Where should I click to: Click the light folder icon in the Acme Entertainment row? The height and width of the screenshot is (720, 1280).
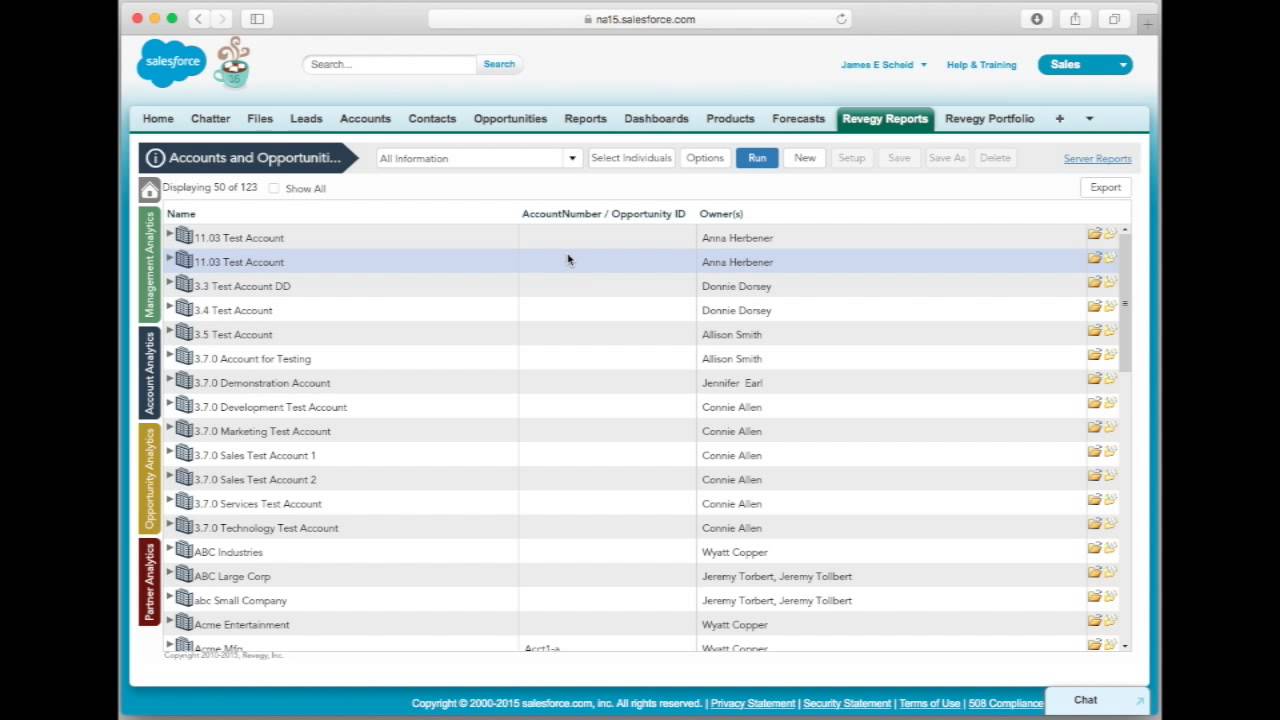[1109, 620]
